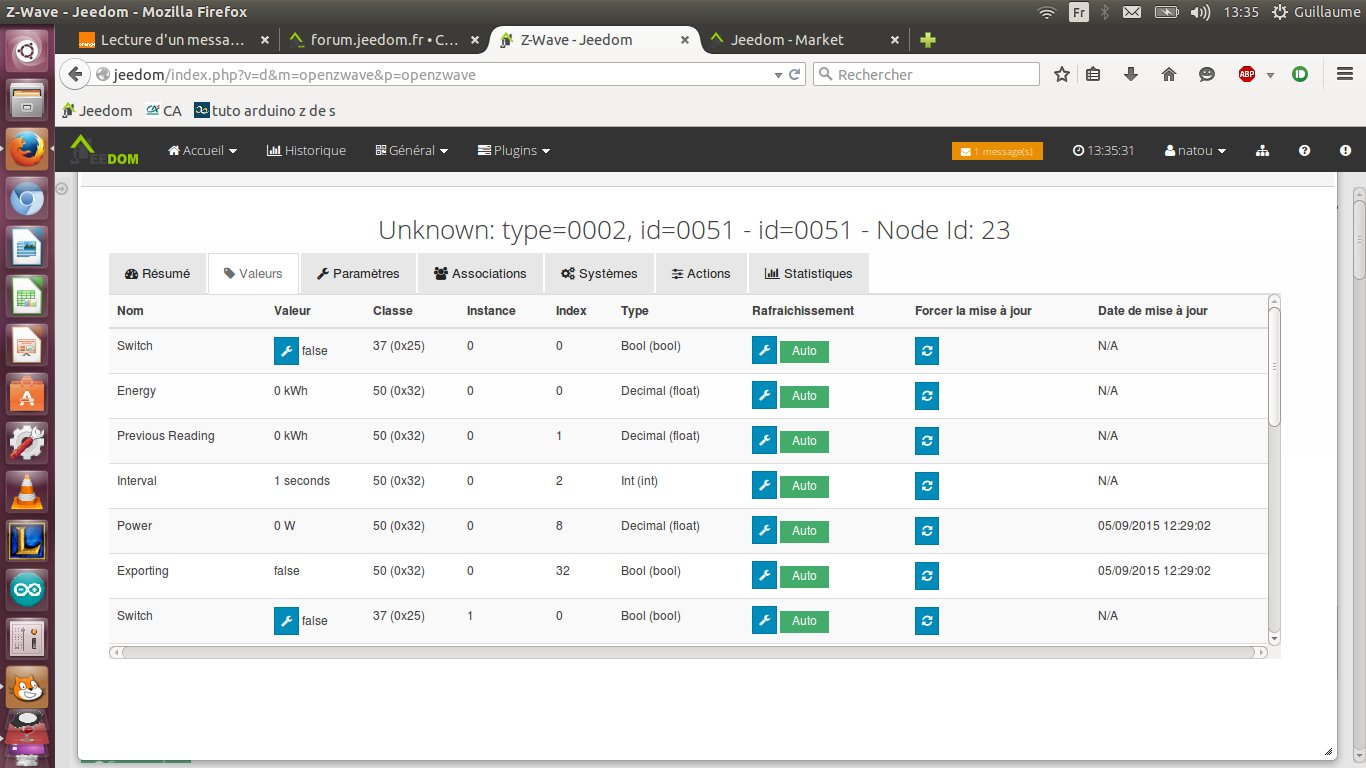Click the Firefox home button

1169,74
